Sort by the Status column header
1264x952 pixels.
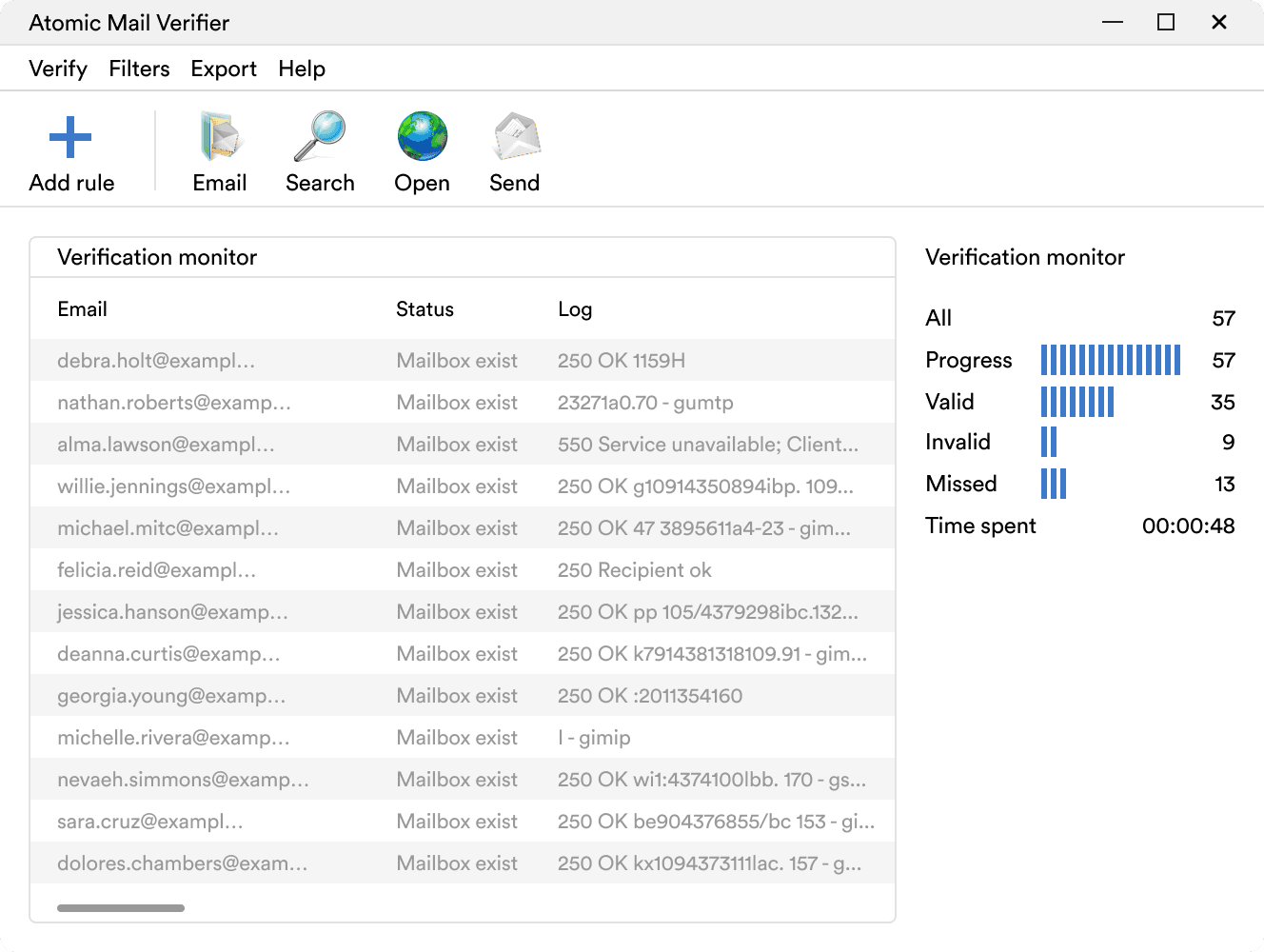coord(425,309)
